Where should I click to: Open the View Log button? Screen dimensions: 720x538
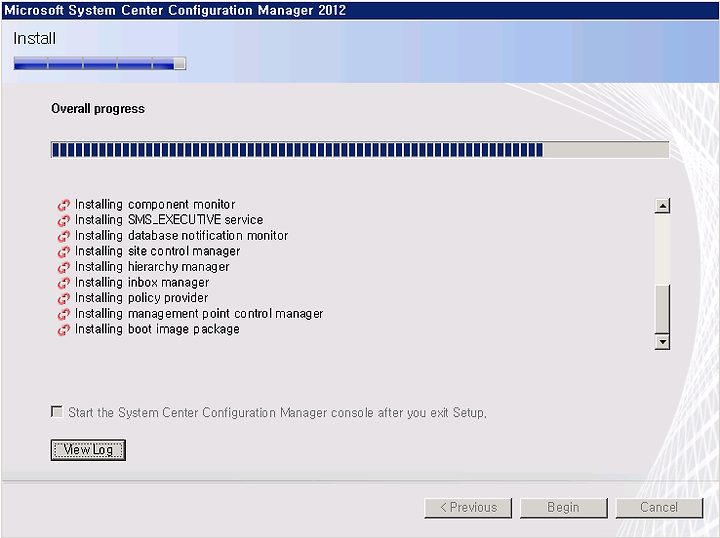(88, 450)
